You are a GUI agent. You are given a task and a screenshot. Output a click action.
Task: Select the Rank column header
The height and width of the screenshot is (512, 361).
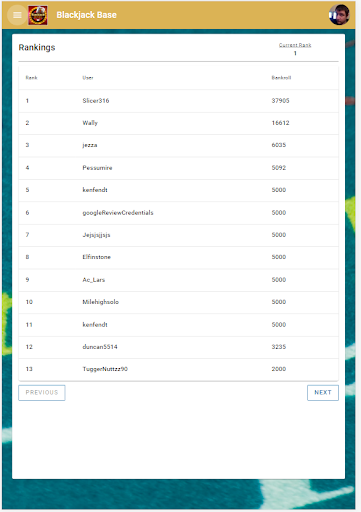pos(31,78)
